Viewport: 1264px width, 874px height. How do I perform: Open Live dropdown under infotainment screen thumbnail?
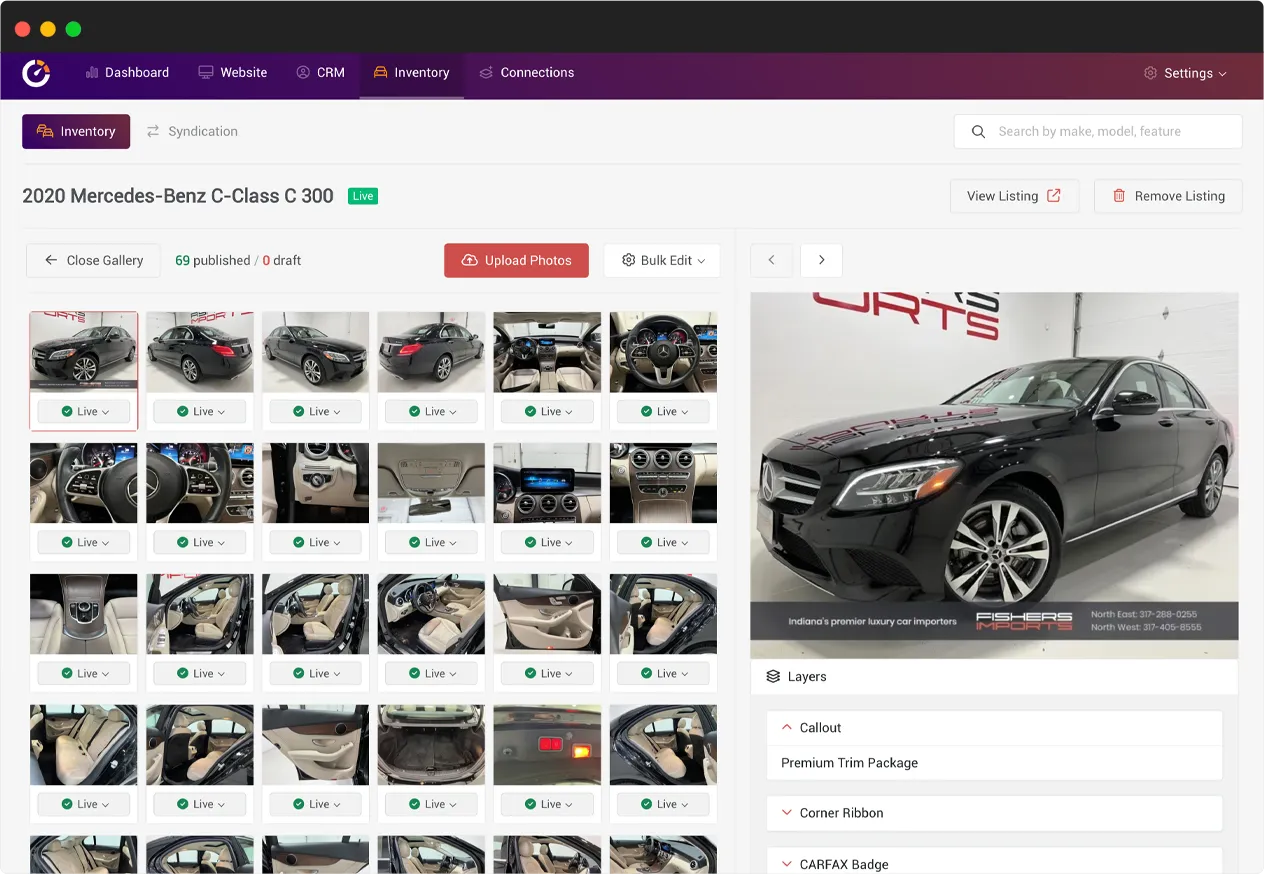coord(547,542)
